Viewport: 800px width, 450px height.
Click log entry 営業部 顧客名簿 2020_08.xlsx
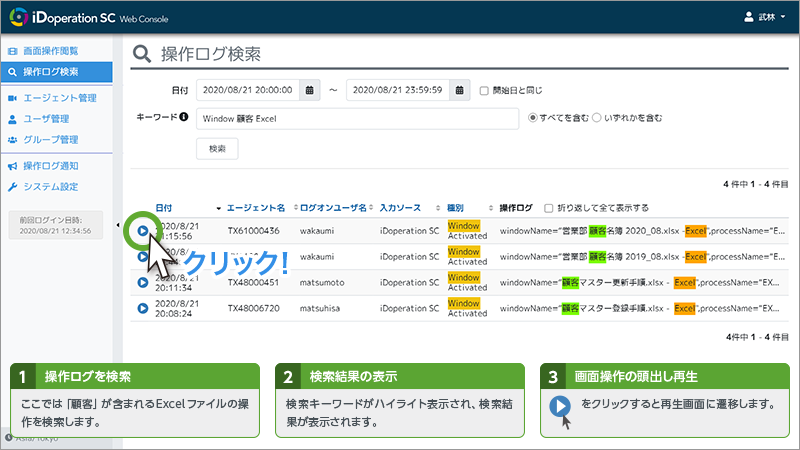(642, 231)
